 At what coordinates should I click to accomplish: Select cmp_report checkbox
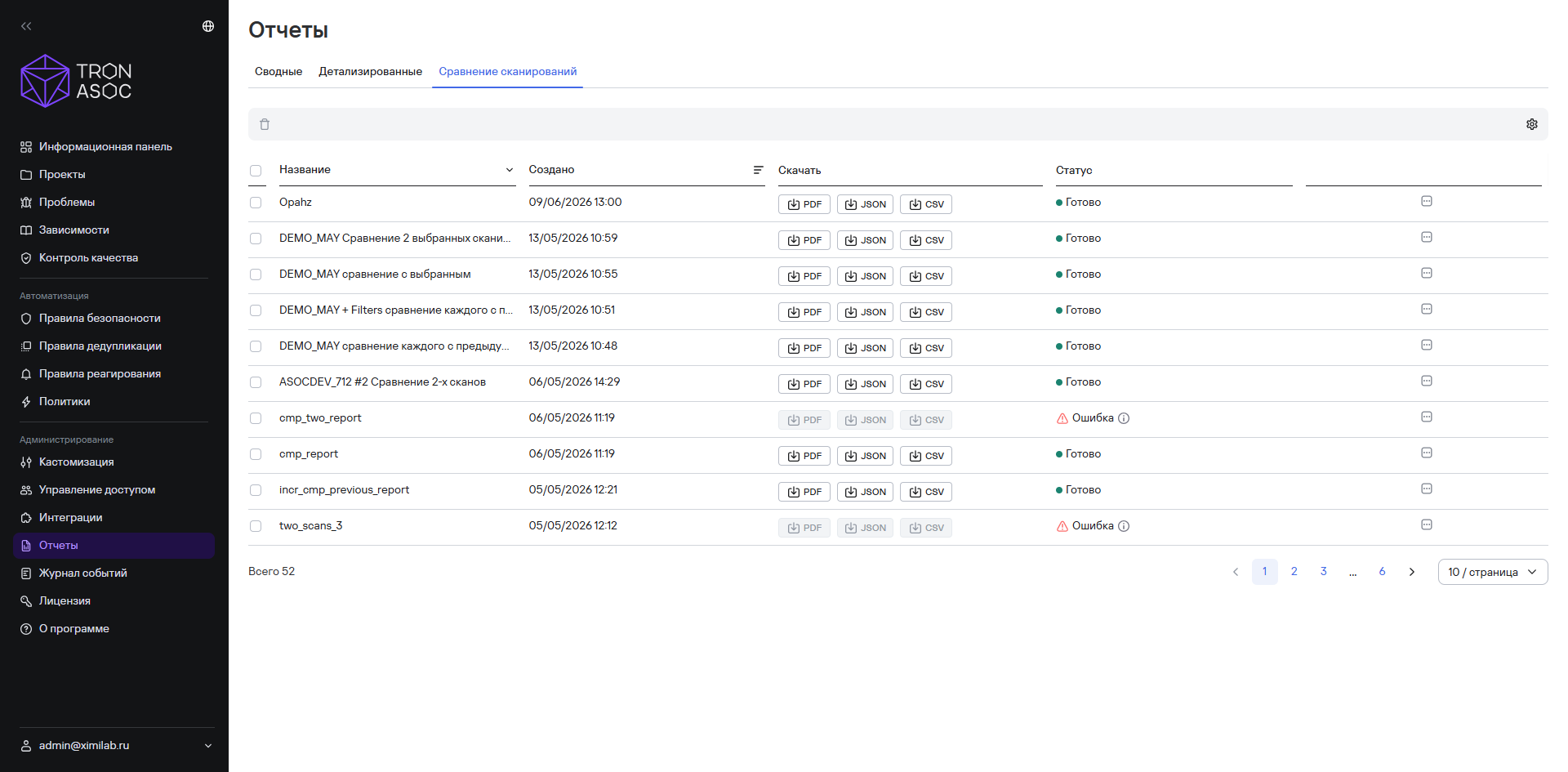coord(256,454)
